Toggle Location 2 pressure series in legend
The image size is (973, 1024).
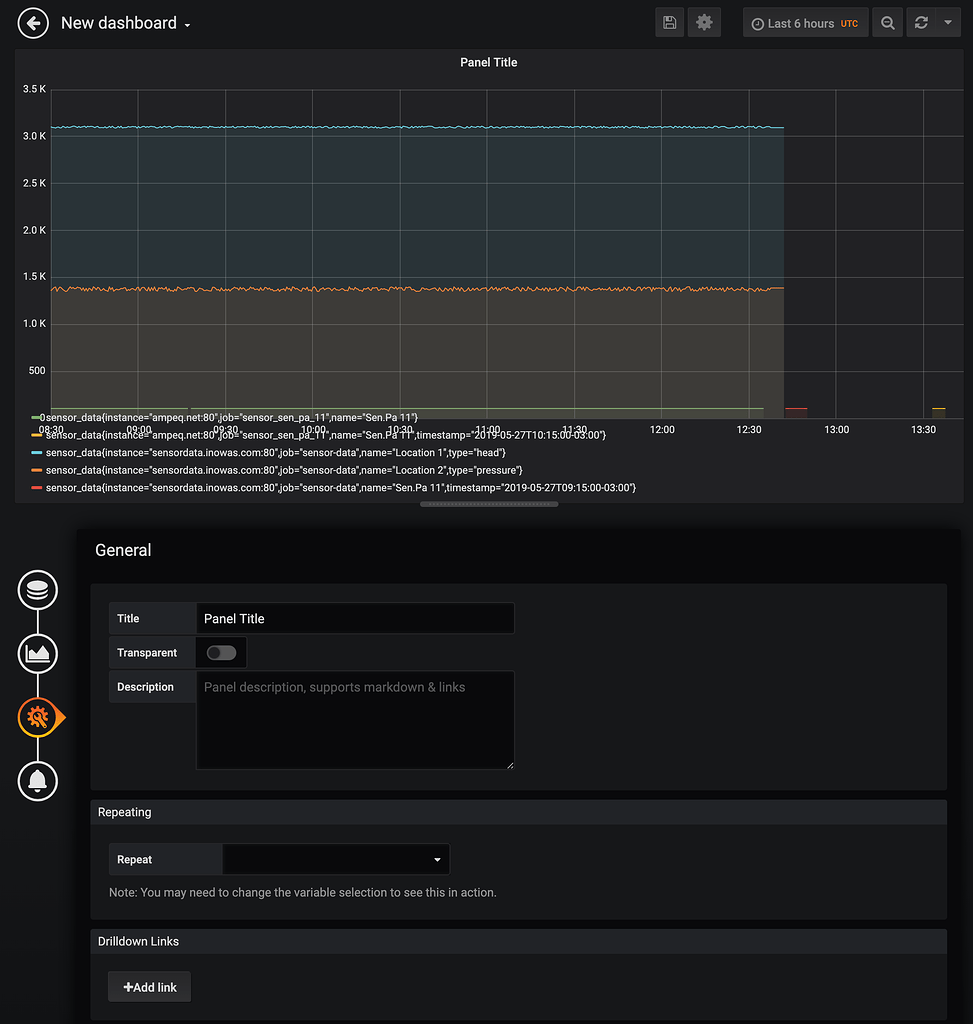(x=284, y=470)
